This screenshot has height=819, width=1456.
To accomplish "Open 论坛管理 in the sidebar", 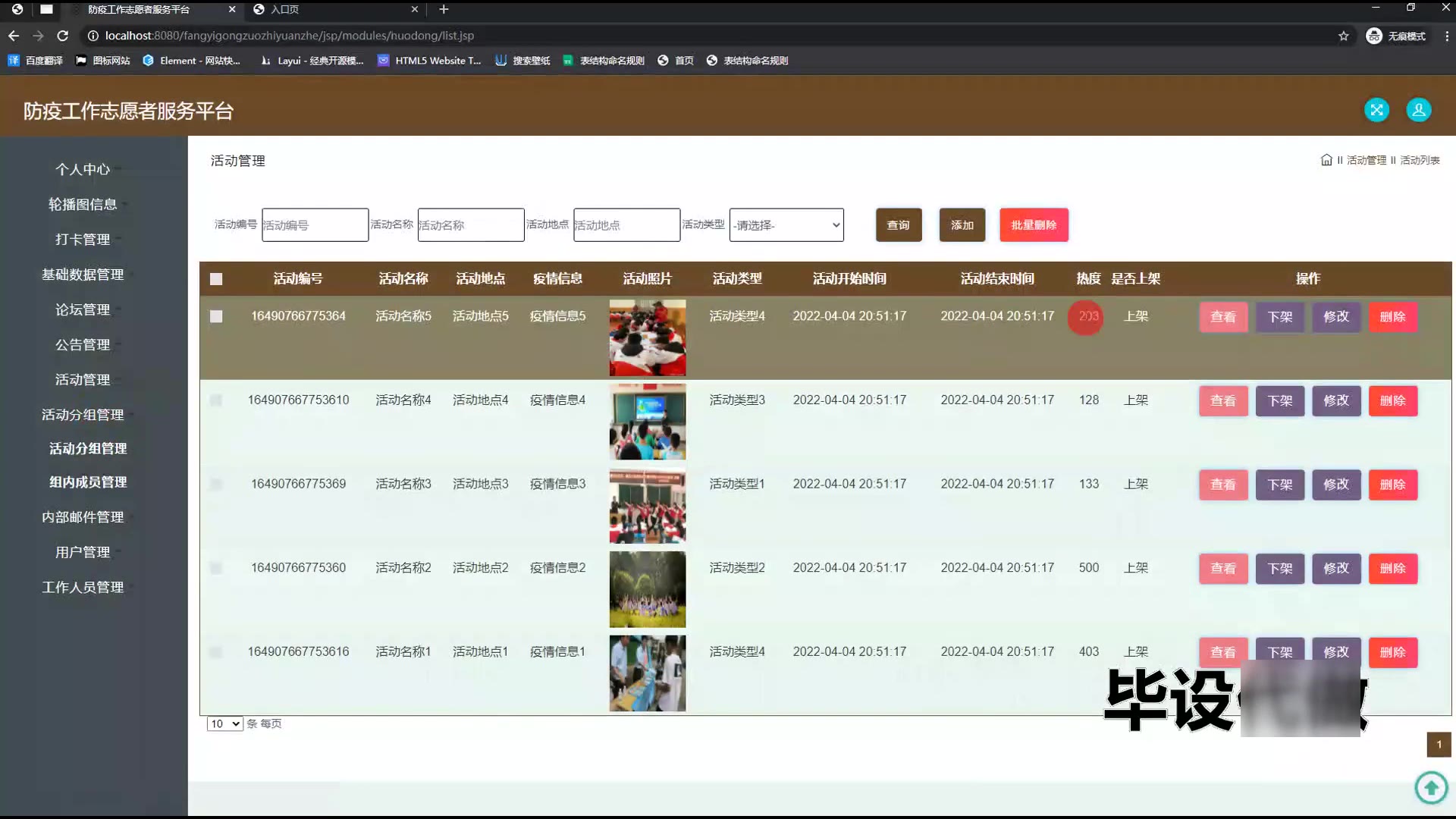I will click(x=83, y=309).
